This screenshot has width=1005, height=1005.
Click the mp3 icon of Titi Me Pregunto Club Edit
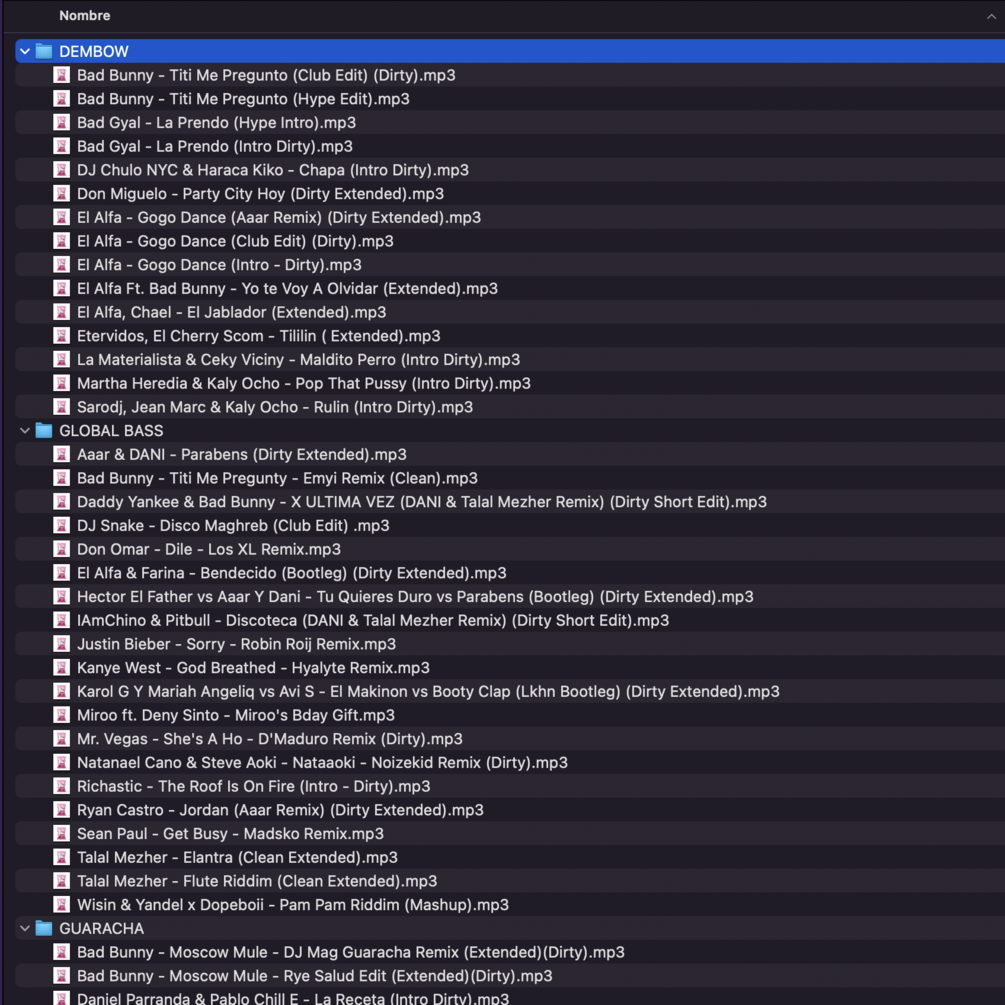[62, 75]
